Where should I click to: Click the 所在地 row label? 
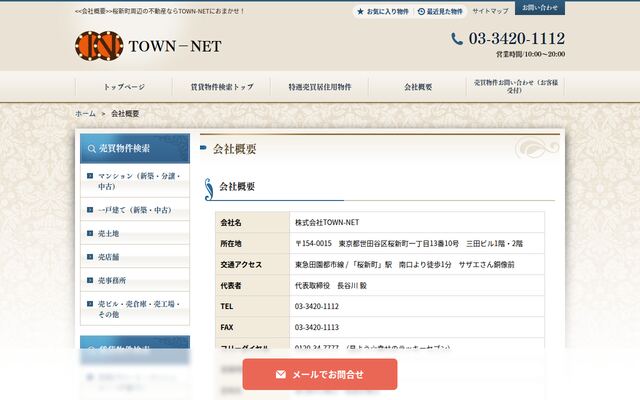253,243
